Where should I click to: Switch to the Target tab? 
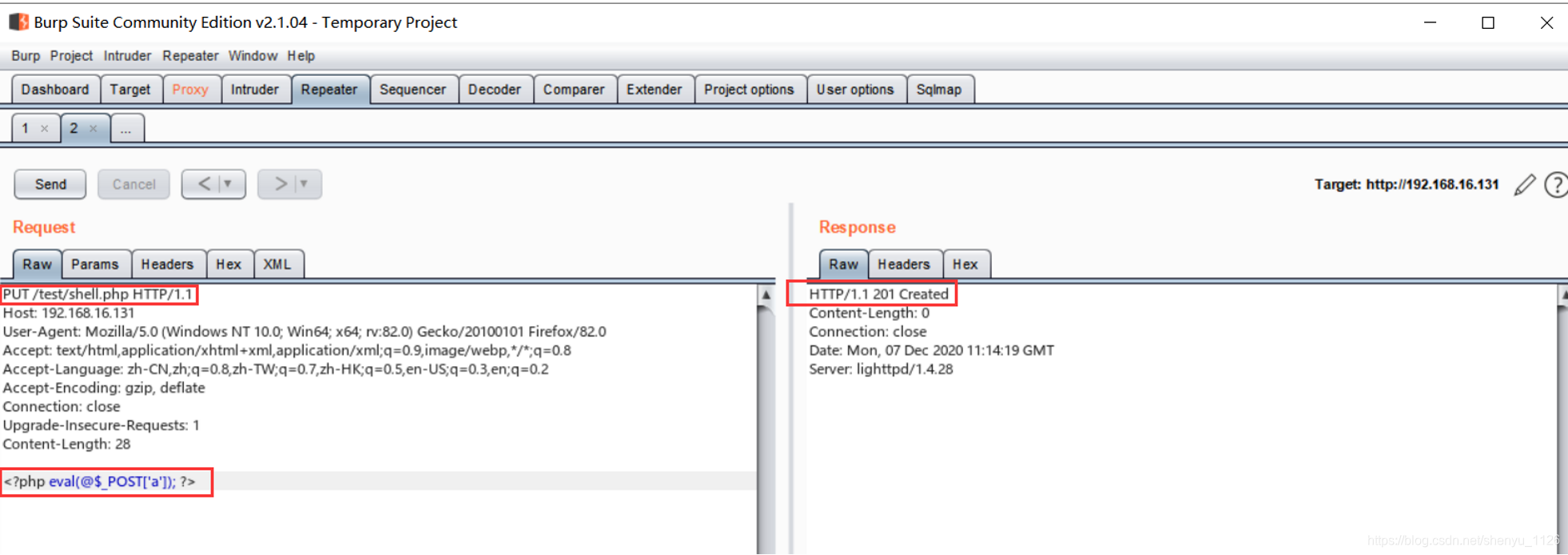130,90
